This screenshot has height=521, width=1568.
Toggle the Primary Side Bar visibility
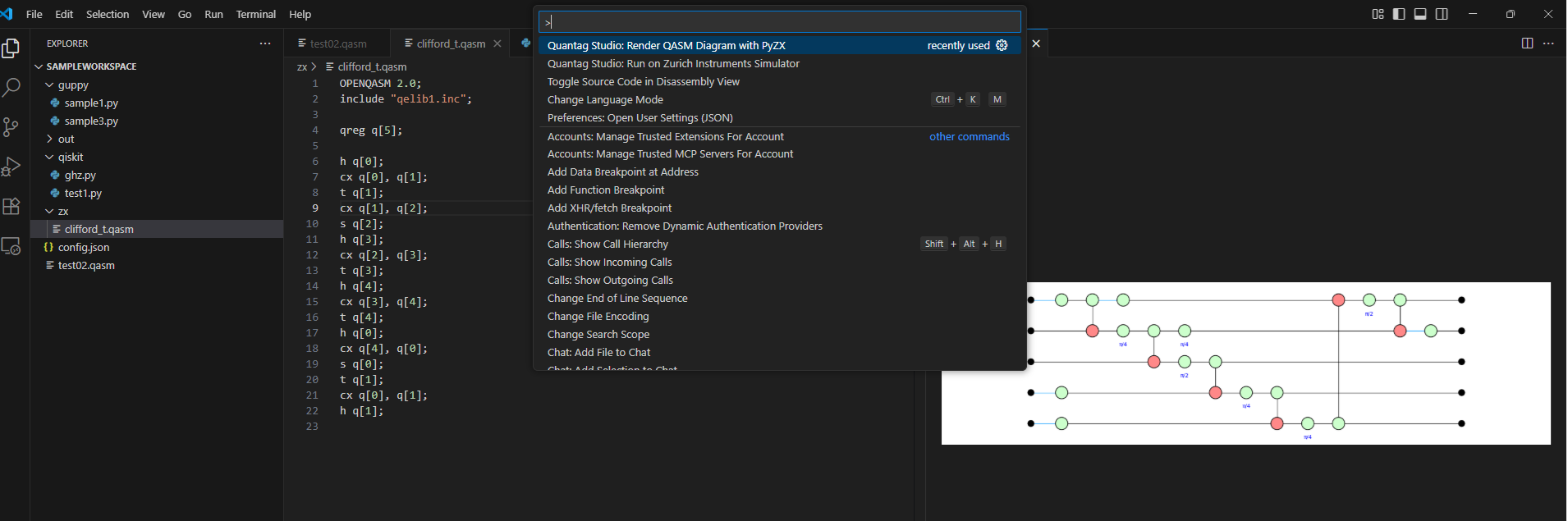point(1399,14)
